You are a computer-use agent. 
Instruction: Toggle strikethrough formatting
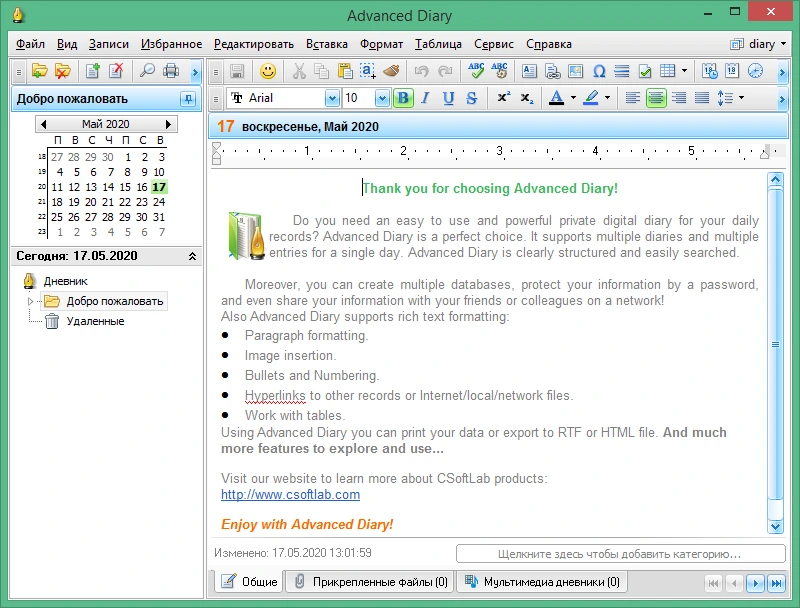tap(472, 98)
